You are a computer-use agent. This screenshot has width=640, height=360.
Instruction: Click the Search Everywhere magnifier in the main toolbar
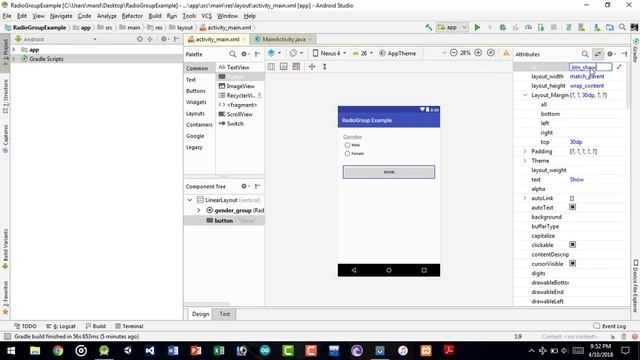point(622,27)
